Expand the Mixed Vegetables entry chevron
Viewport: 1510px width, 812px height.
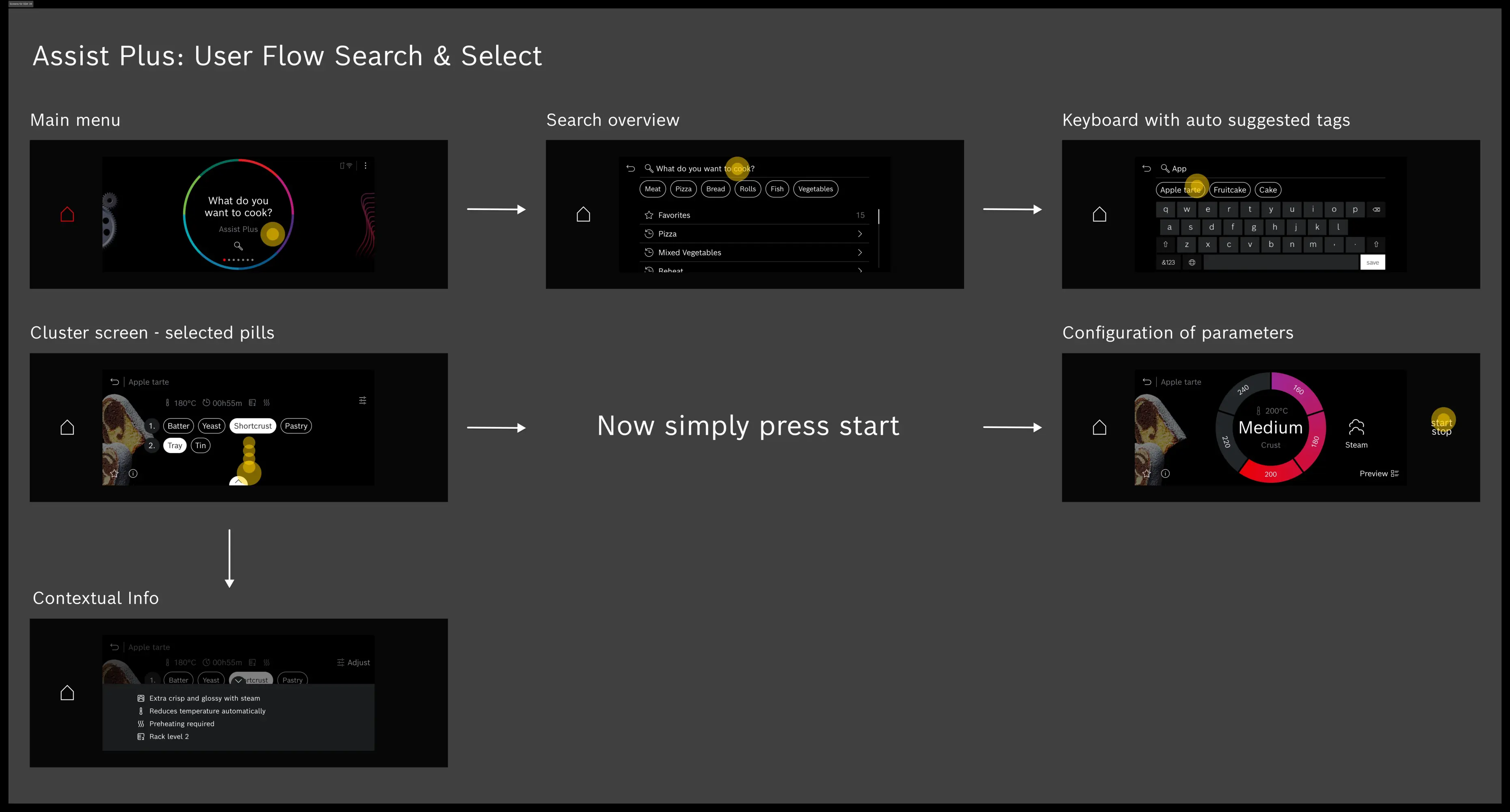859,253
